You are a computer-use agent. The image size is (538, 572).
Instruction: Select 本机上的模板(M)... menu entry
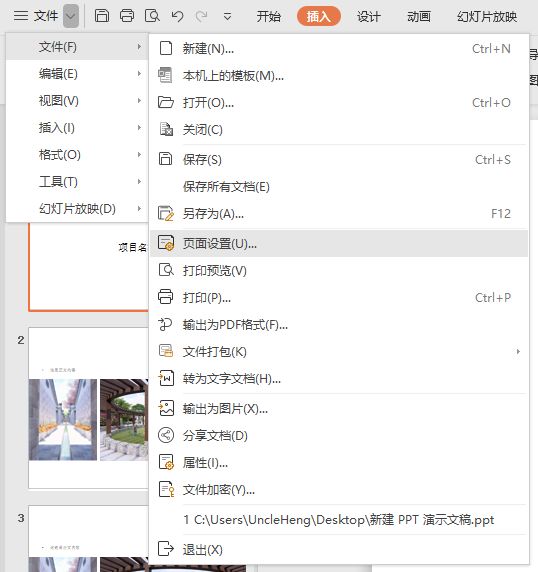(x=339, y=76)
